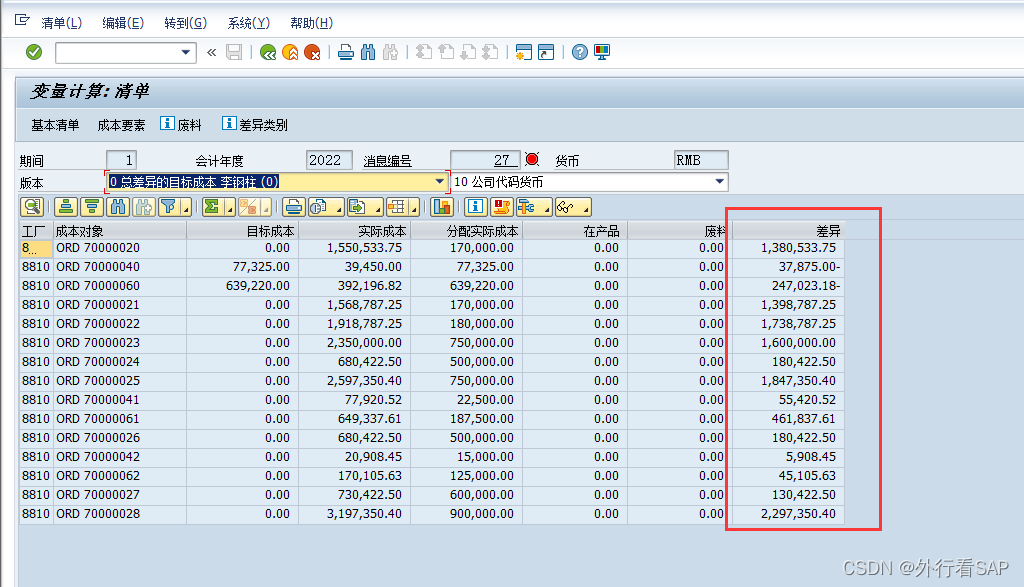Click the ALV information i icon
1024x587 pixels.
click(x=475, y=207)
